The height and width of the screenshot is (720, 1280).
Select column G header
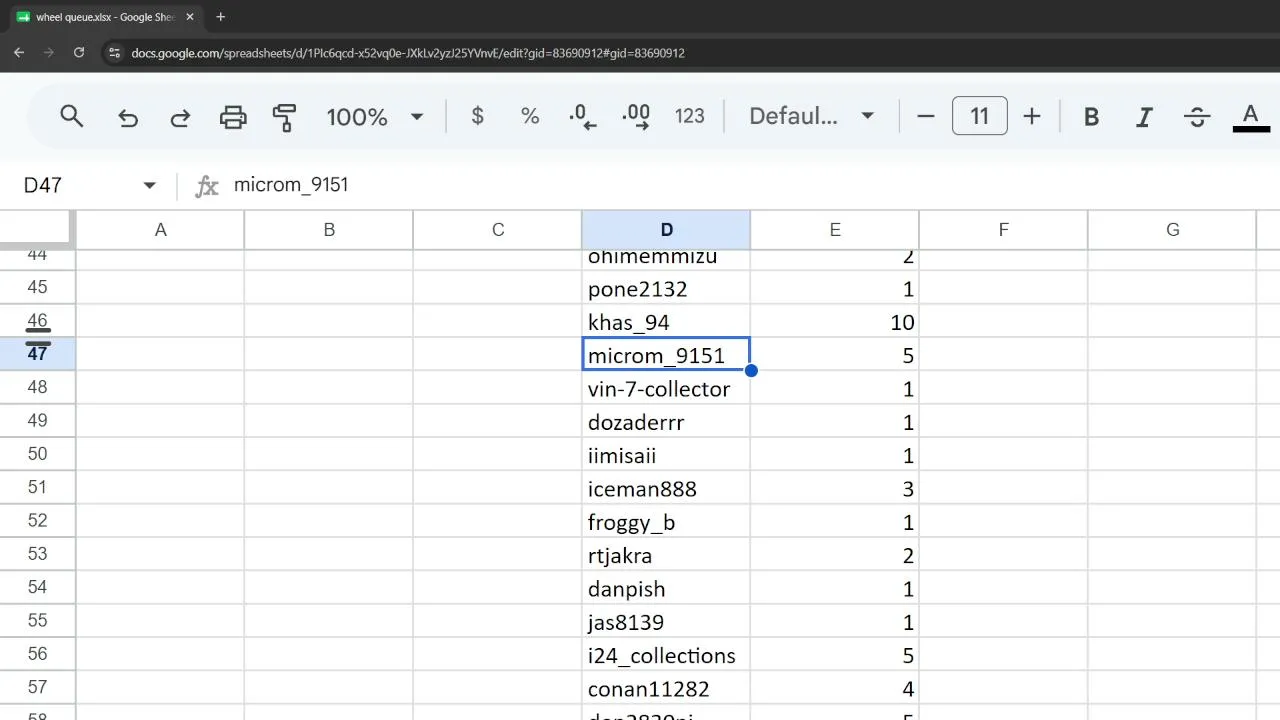click(x=1172, y=230)
